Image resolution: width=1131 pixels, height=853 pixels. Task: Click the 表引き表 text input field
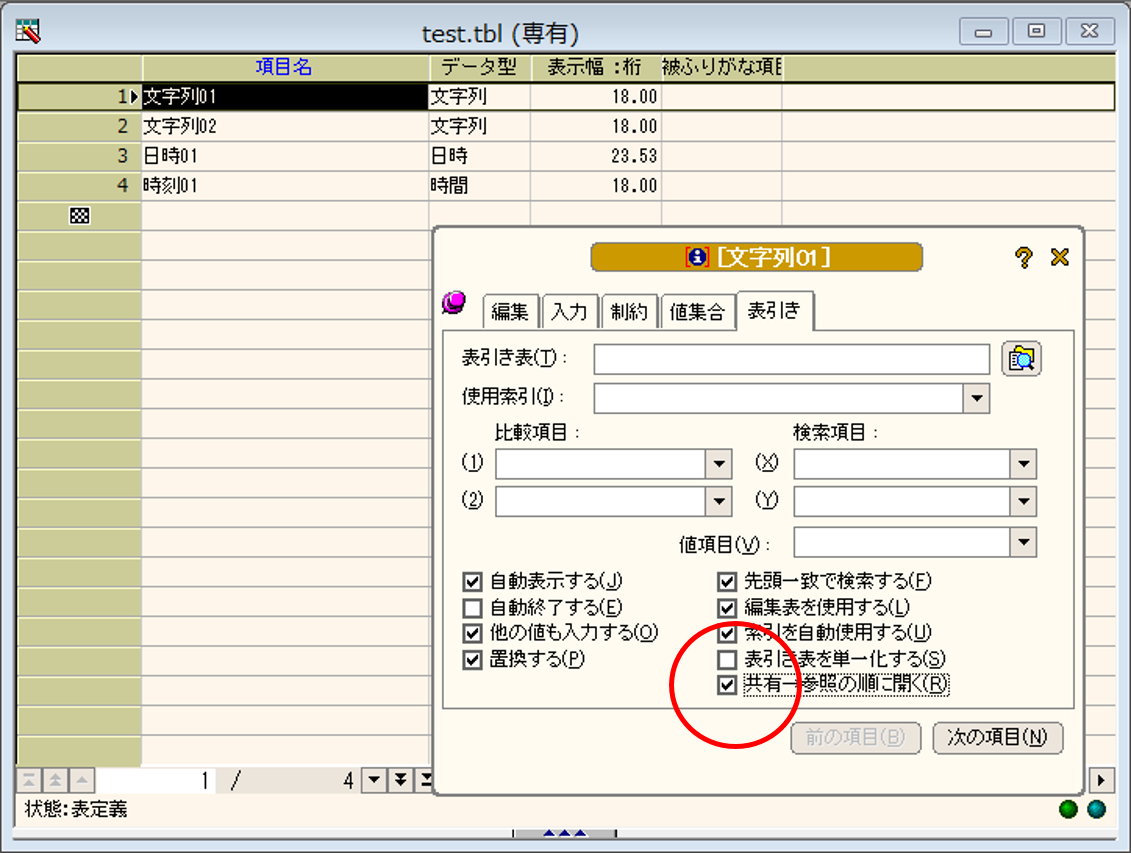[791, 359]
